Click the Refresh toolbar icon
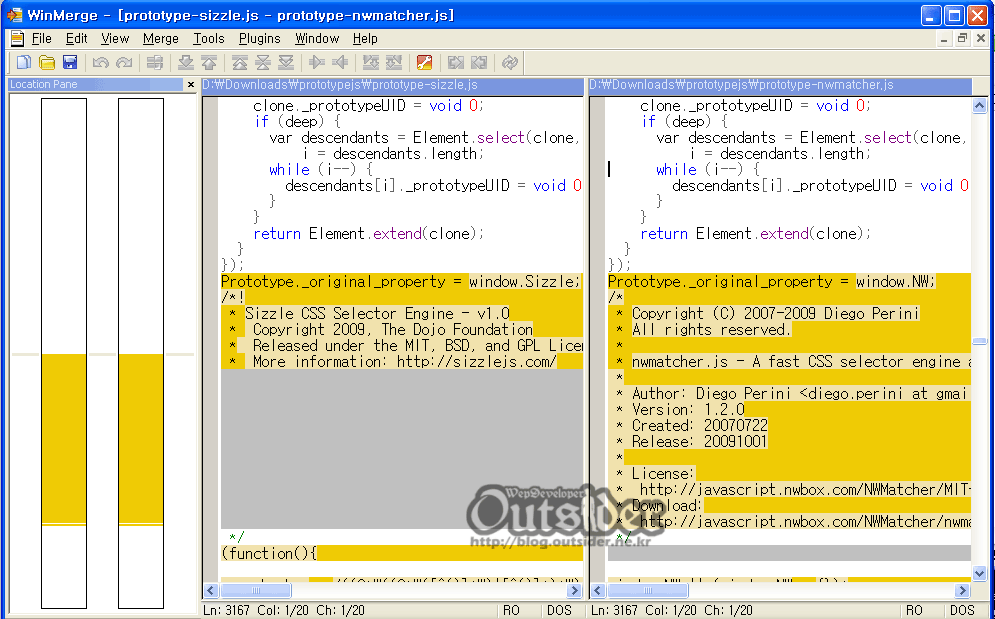 [510, 62]
